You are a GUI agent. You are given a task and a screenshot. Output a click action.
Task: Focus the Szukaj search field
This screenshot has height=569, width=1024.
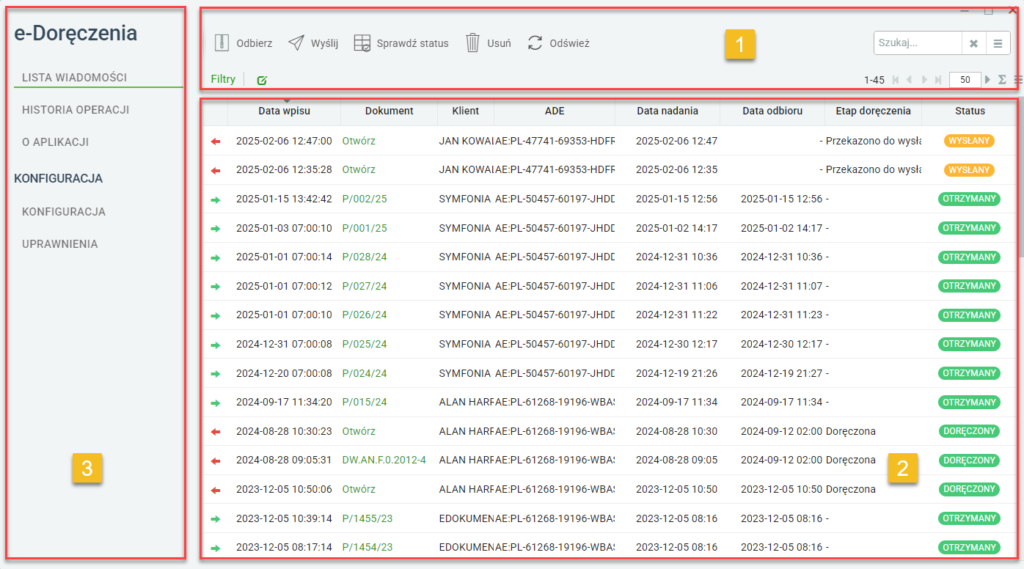[x=918, y=43]
